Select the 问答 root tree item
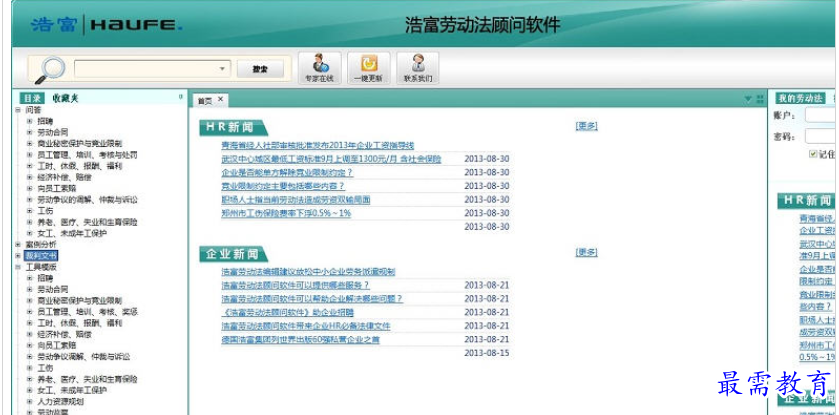 (33, 110)
